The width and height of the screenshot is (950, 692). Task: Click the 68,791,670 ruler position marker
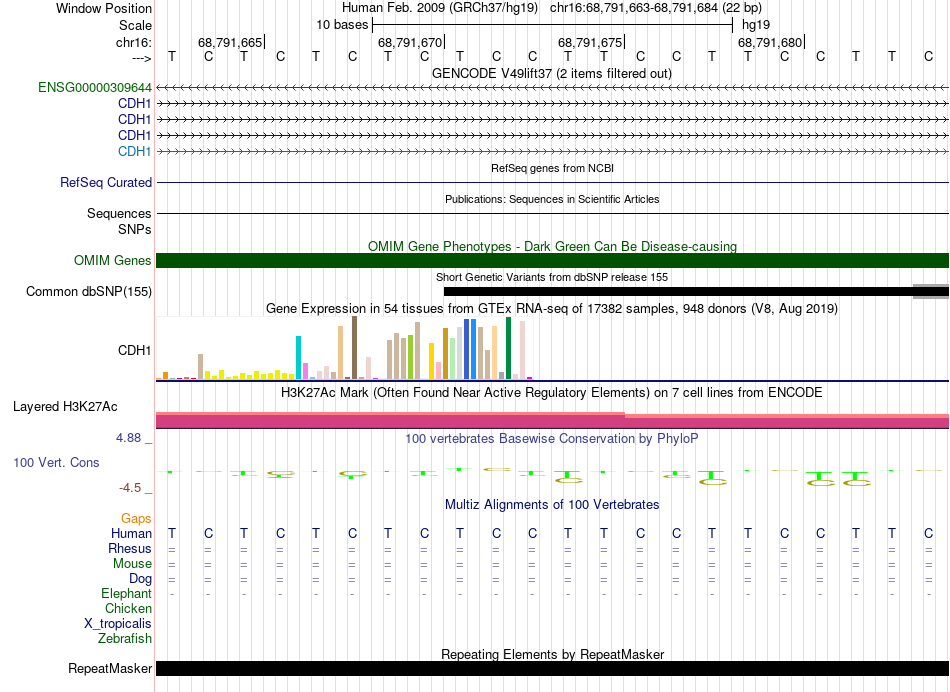pyautogui.click(x=409, y=42)
